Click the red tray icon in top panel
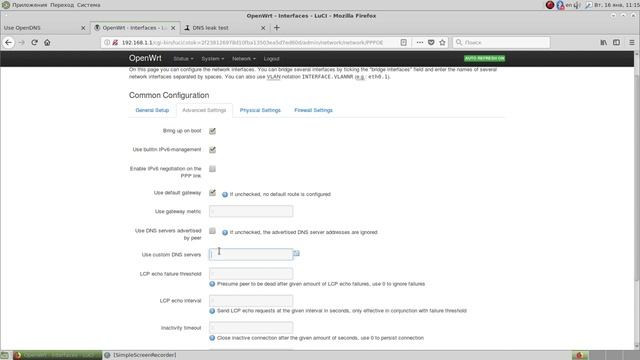640x360 pixels. pos(550,5)
